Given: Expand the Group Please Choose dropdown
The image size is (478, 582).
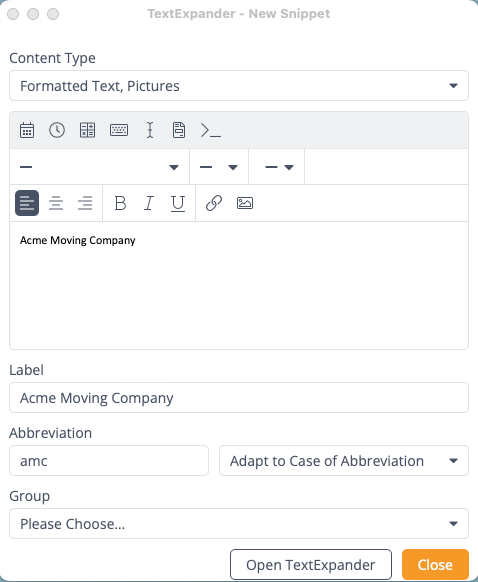Looking at the screenshot, I should coord(239,524).
